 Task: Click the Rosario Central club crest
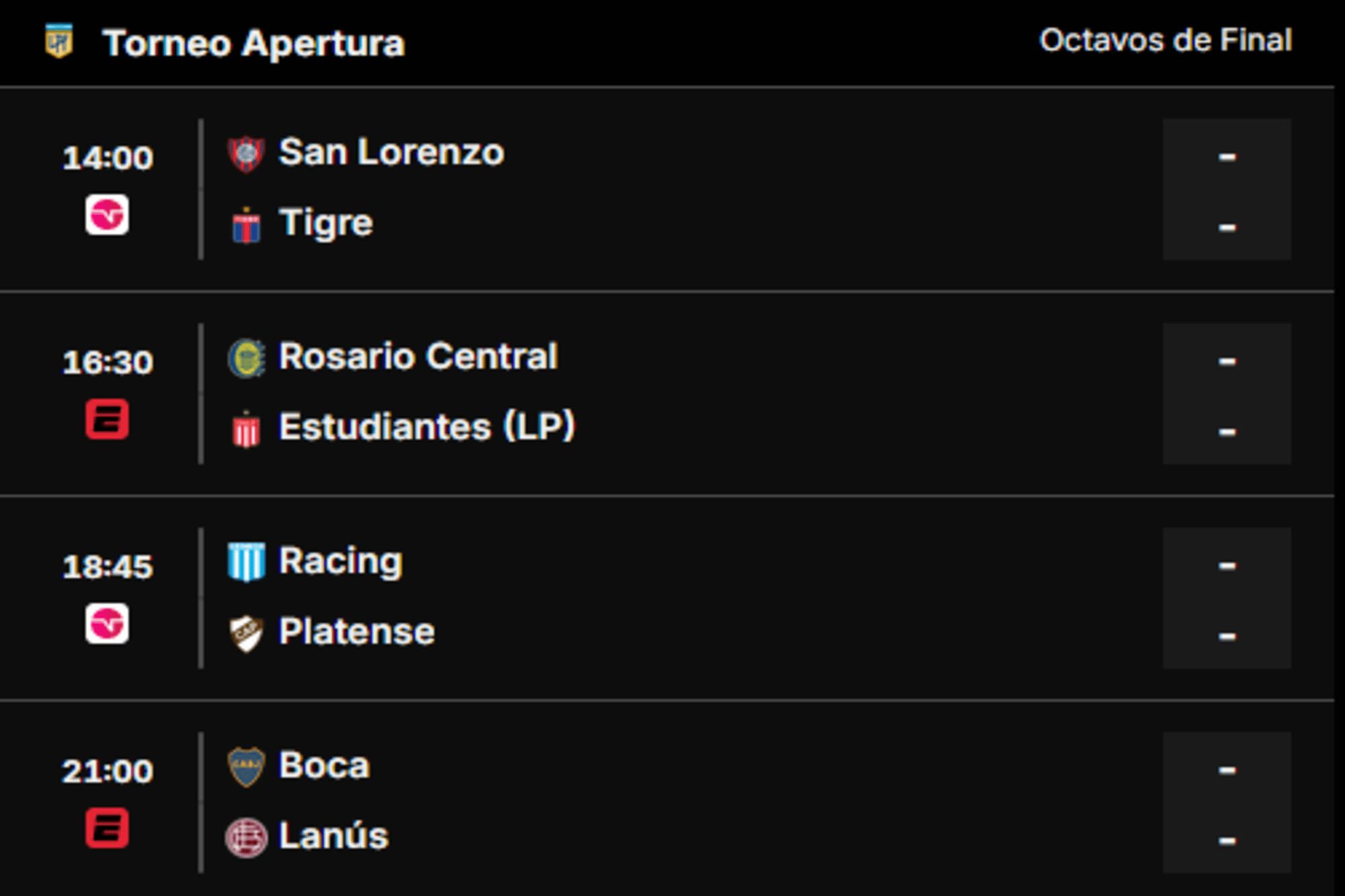coord(246,358)
